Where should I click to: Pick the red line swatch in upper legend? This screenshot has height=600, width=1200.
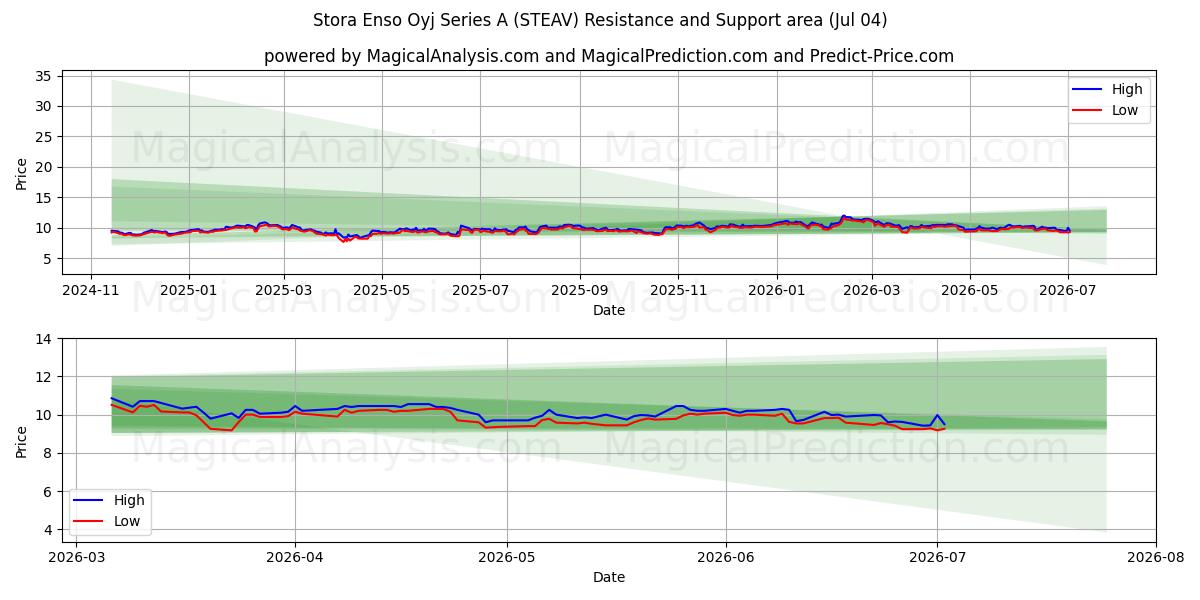tap(1088, 111)
